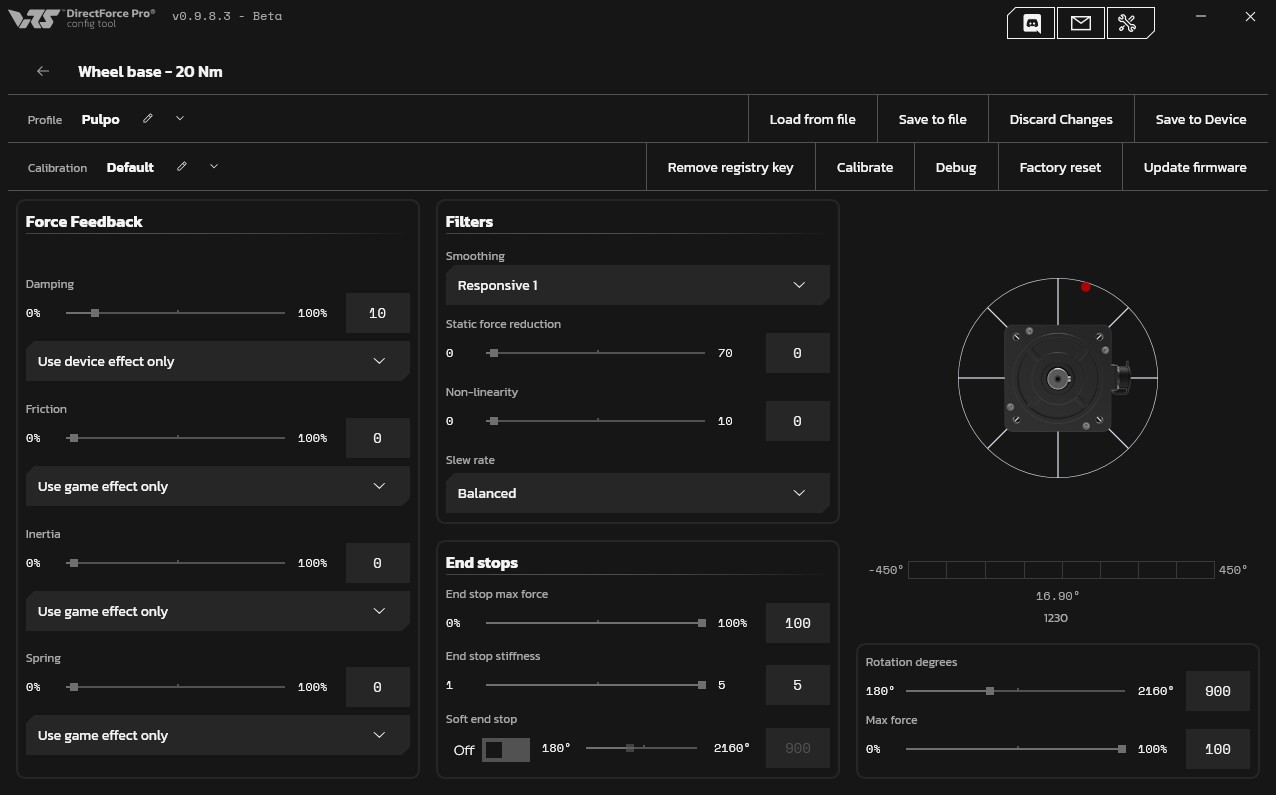Click End stop stiffness value field
This screenshot has width=1276, height=795.
798,685
